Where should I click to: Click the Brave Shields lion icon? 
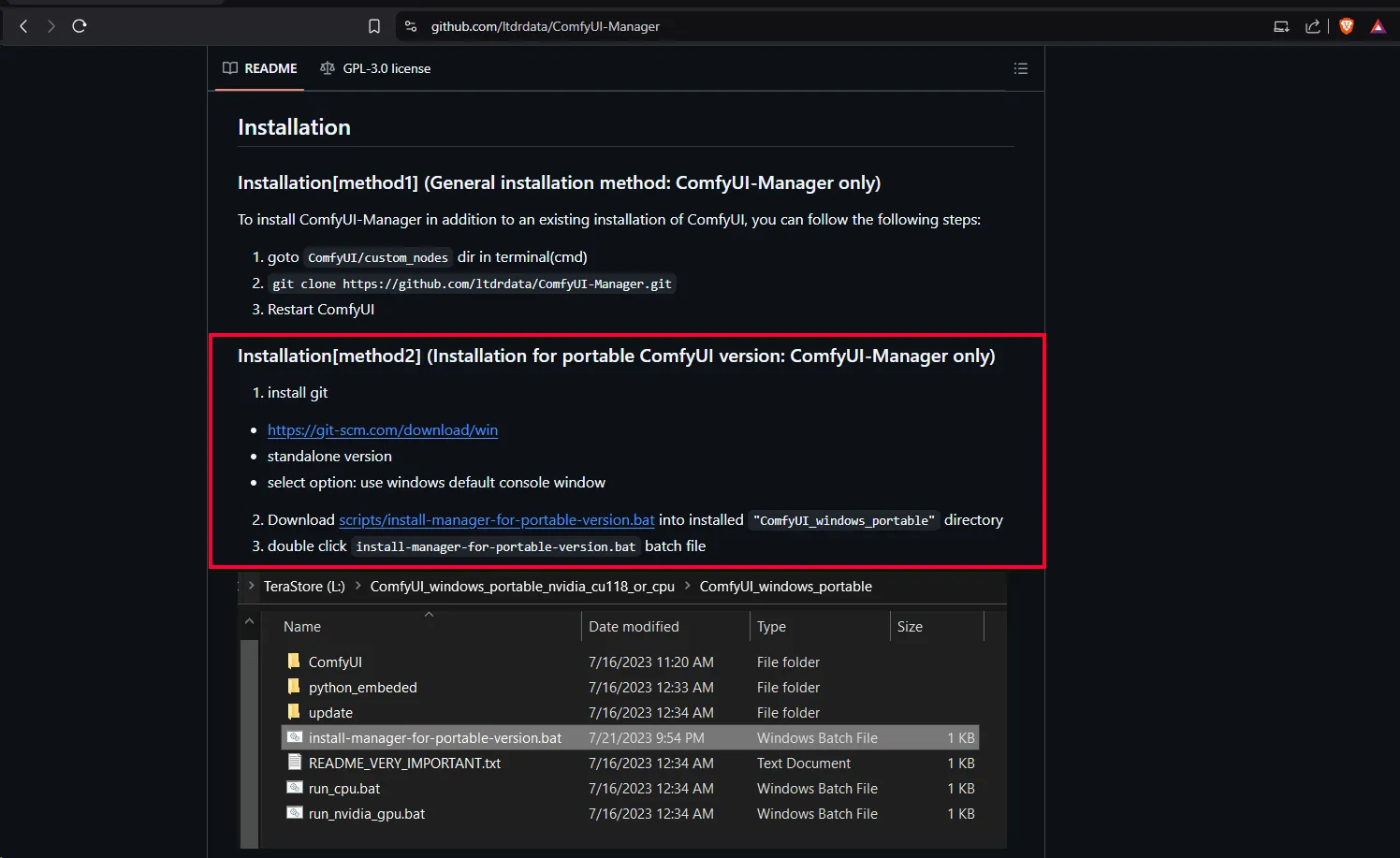(1347, 26)
